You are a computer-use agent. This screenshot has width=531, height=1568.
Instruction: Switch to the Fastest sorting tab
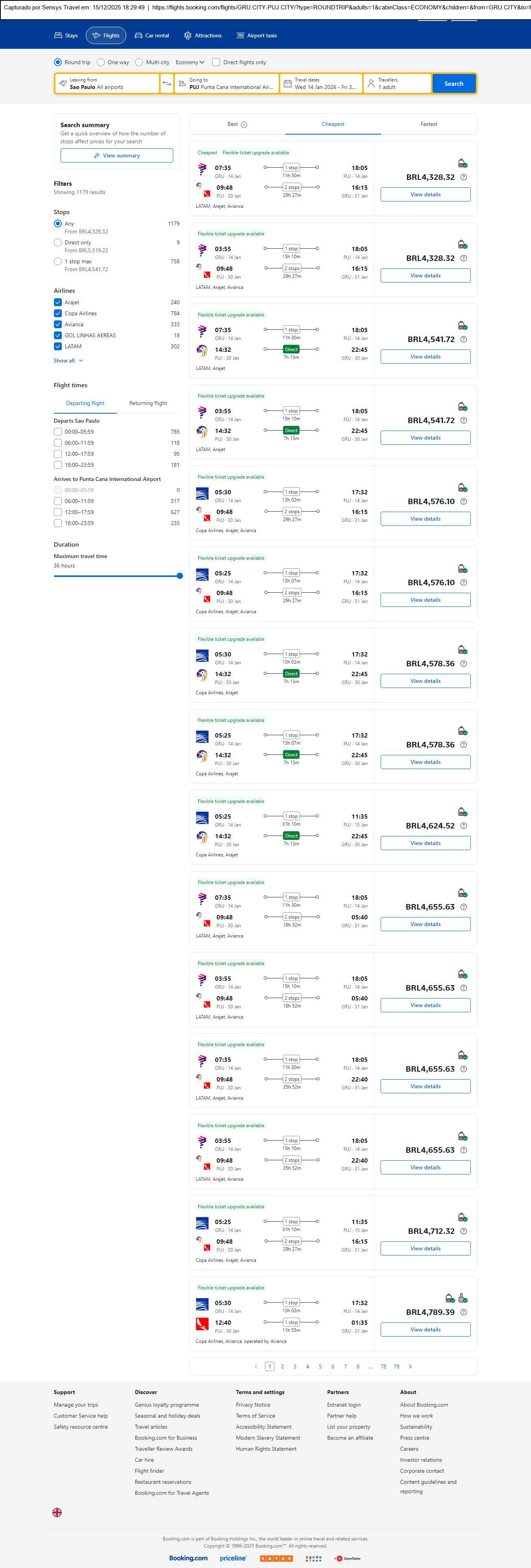coord(429,124)
